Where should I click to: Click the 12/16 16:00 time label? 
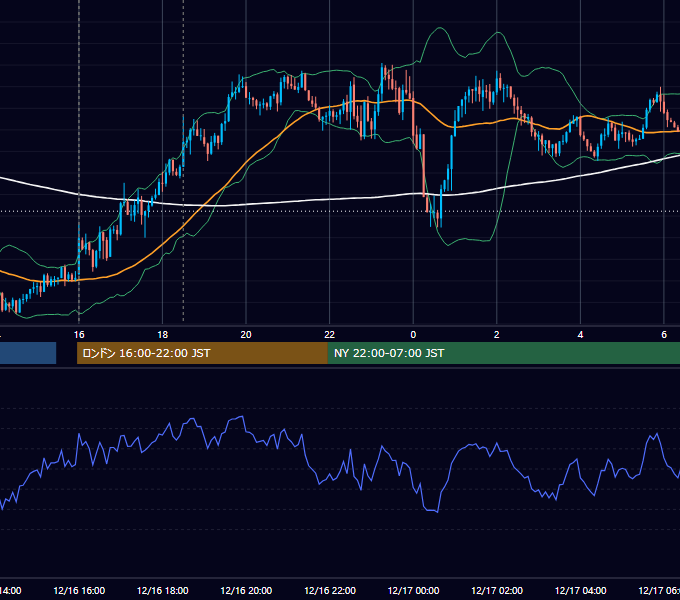click(79, 590)
